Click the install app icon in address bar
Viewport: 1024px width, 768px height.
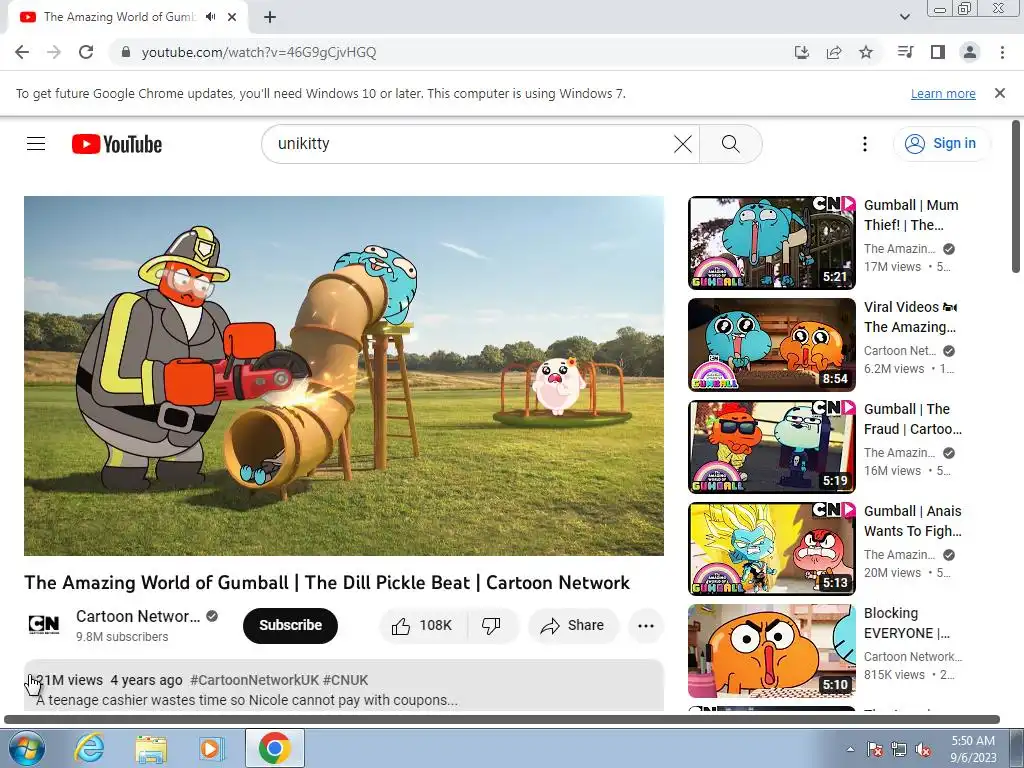pyautogui.click(x=801, y=52)
